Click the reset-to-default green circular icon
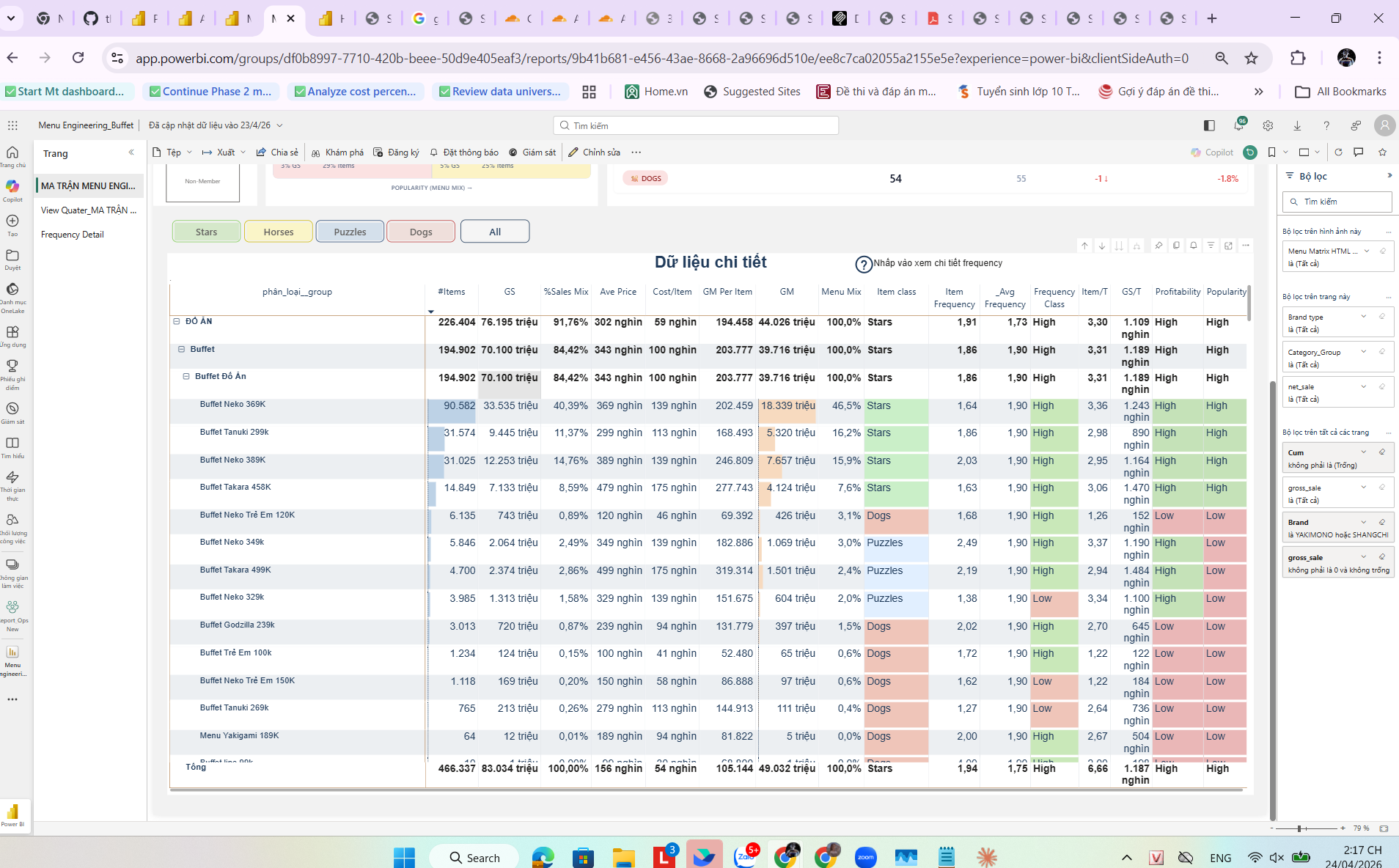This screenshot has width=1399, height=868. click(x=1250, y=152)
